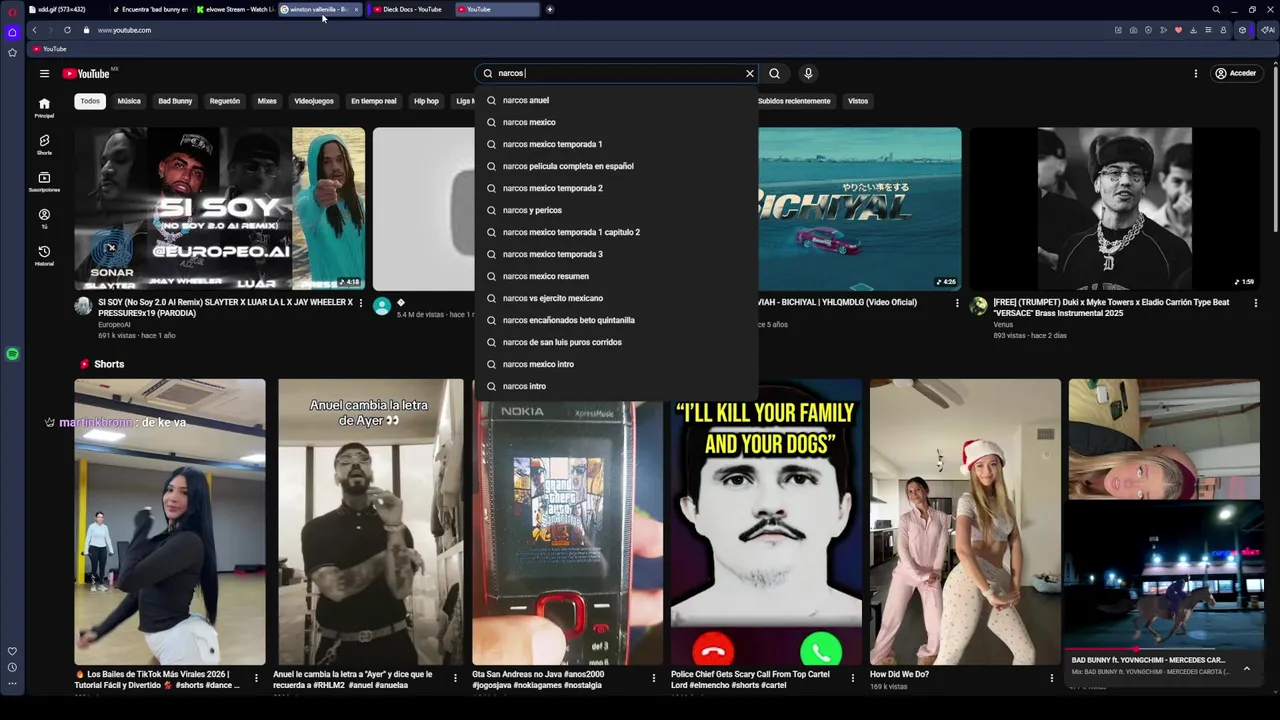Open Suscripciones in the YouTube sidebar
Image resolution: width=1280 pixels, height=720 pixels.
[x=44, y=182]
